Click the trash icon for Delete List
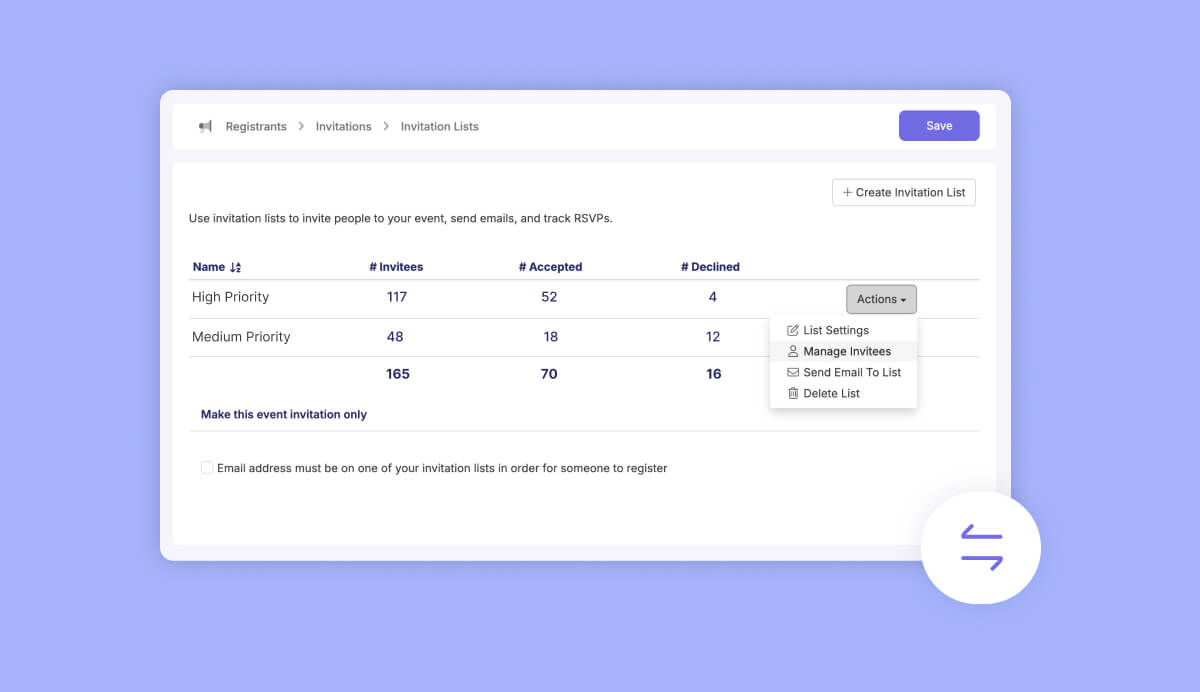The width and height of the screenshot is (1200, 692). 793,393
